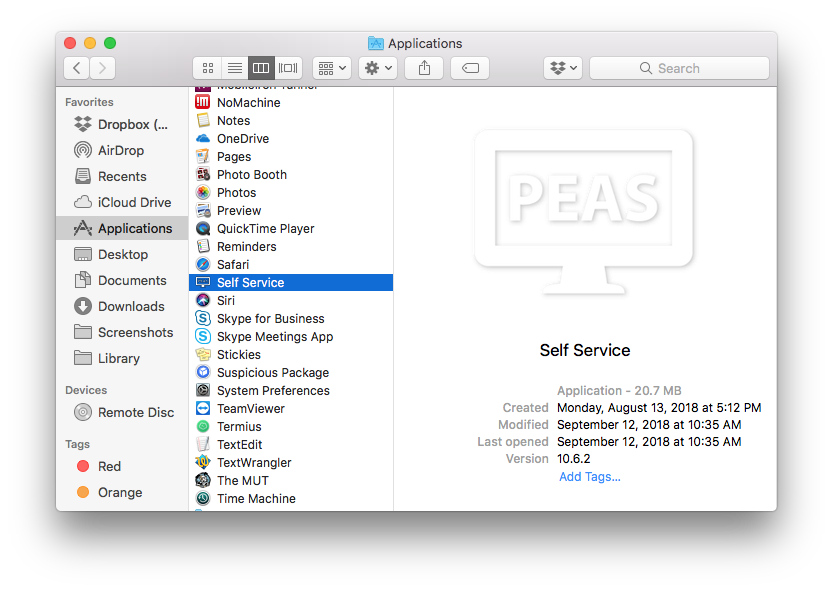Open Desktop in the sidebar
Image resolution: width=833 pixels, height=591 pixels.
tap(122, 255)
